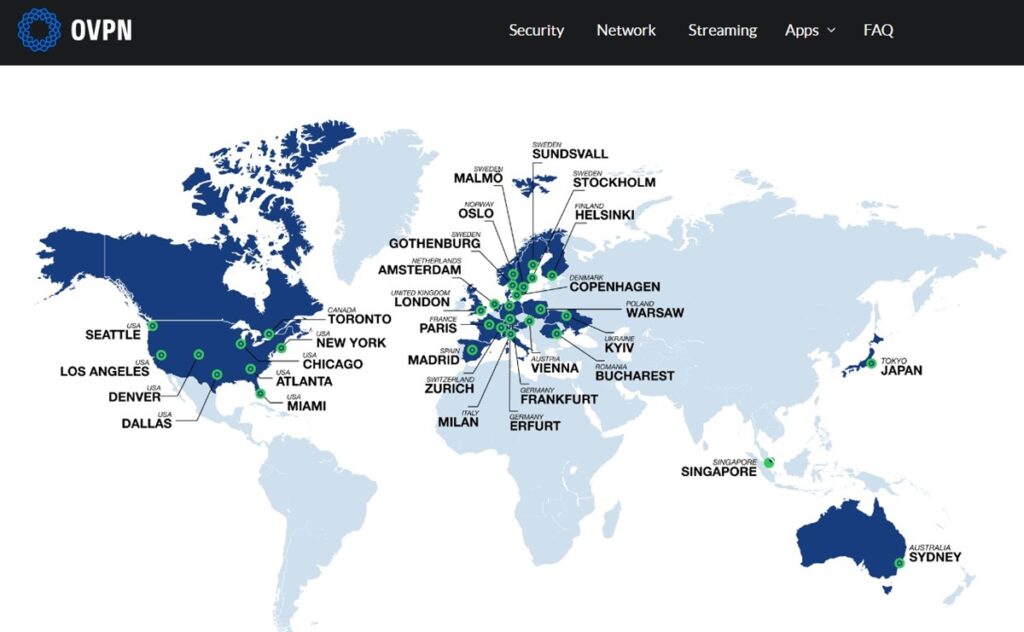Select the green Atlanta server marker

coord(250,369)
